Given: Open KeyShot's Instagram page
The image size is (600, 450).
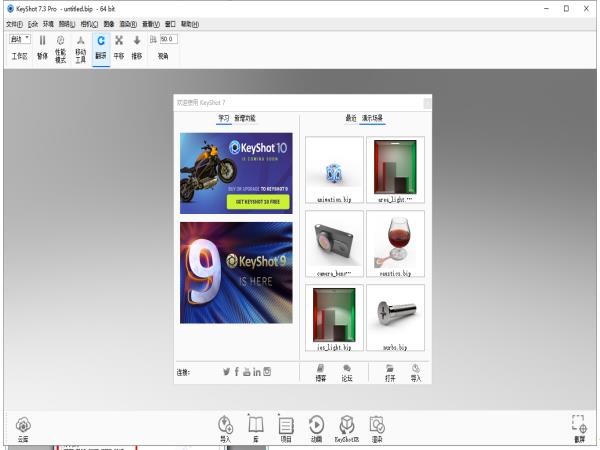Looking at the screenshot, I should pos(267,372).
